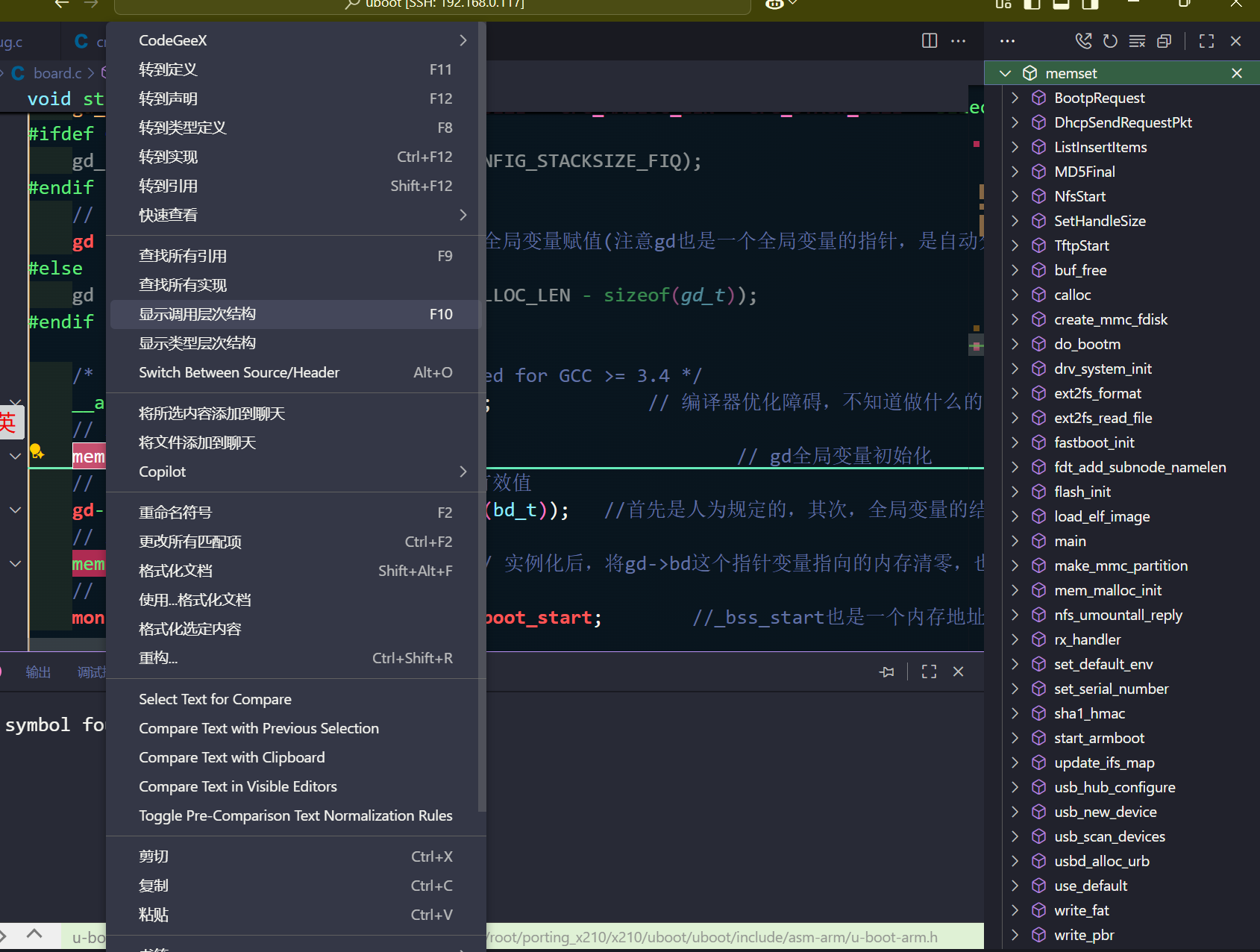Toggle bottom panel layout icon
Image resolution: width=1260 pixels, height=952 pixels.
click(x=1061, y=4)
